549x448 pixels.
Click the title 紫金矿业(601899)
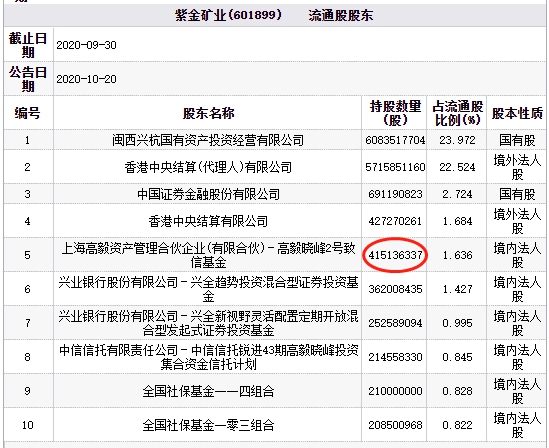pyautogui.click(x=228, y=15)
